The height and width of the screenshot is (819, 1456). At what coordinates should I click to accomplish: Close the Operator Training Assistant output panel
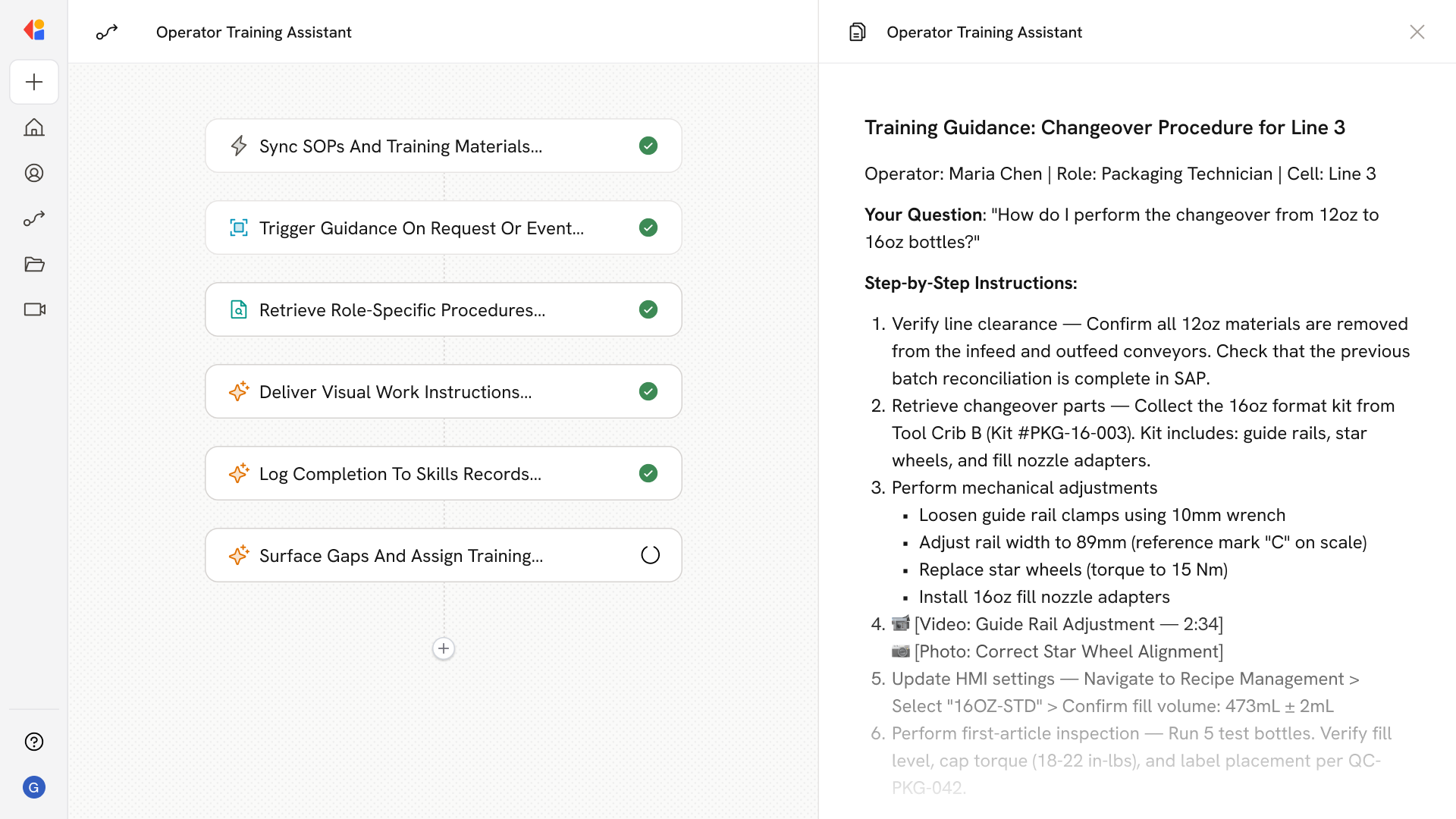click(1417, 32)
